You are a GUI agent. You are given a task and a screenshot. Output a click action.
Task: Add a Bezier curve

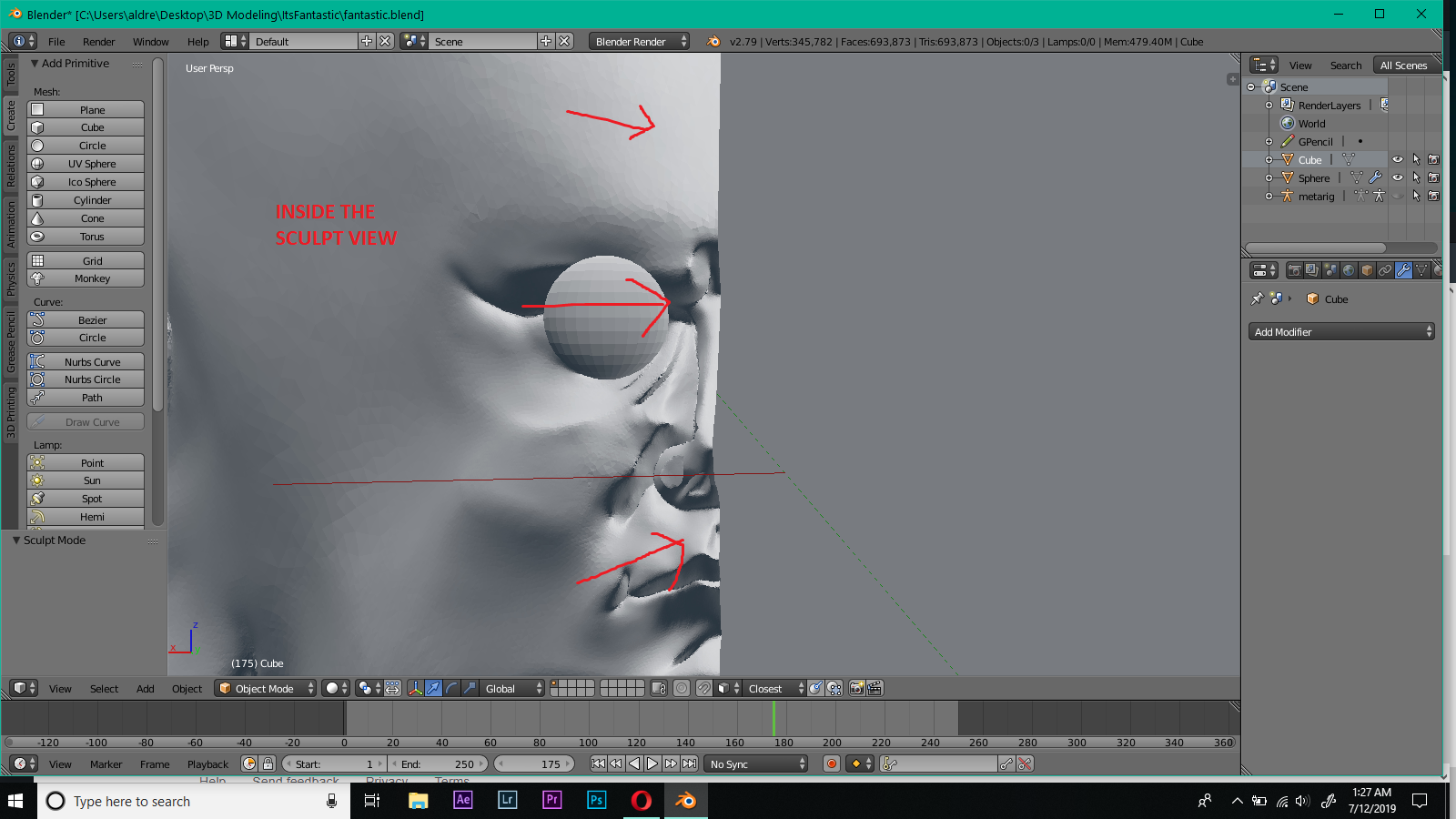[x=86, y=320]
